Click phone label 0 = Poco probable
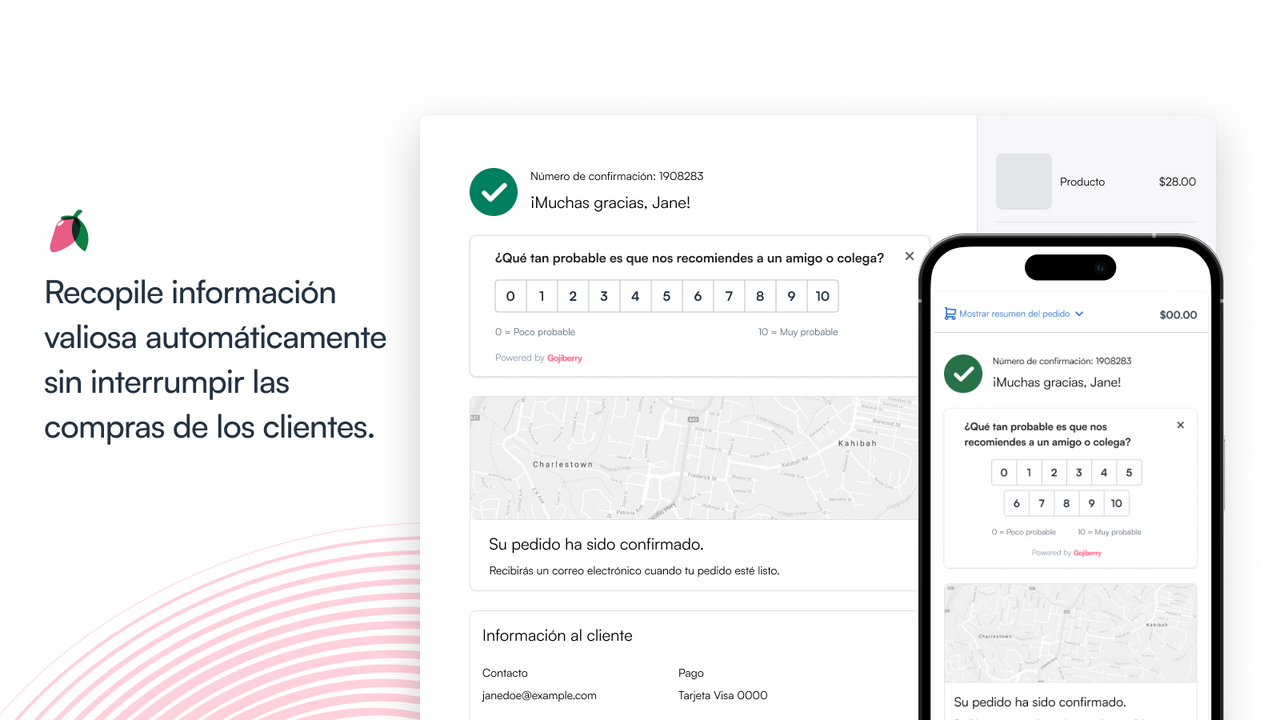 [1024, 532]
